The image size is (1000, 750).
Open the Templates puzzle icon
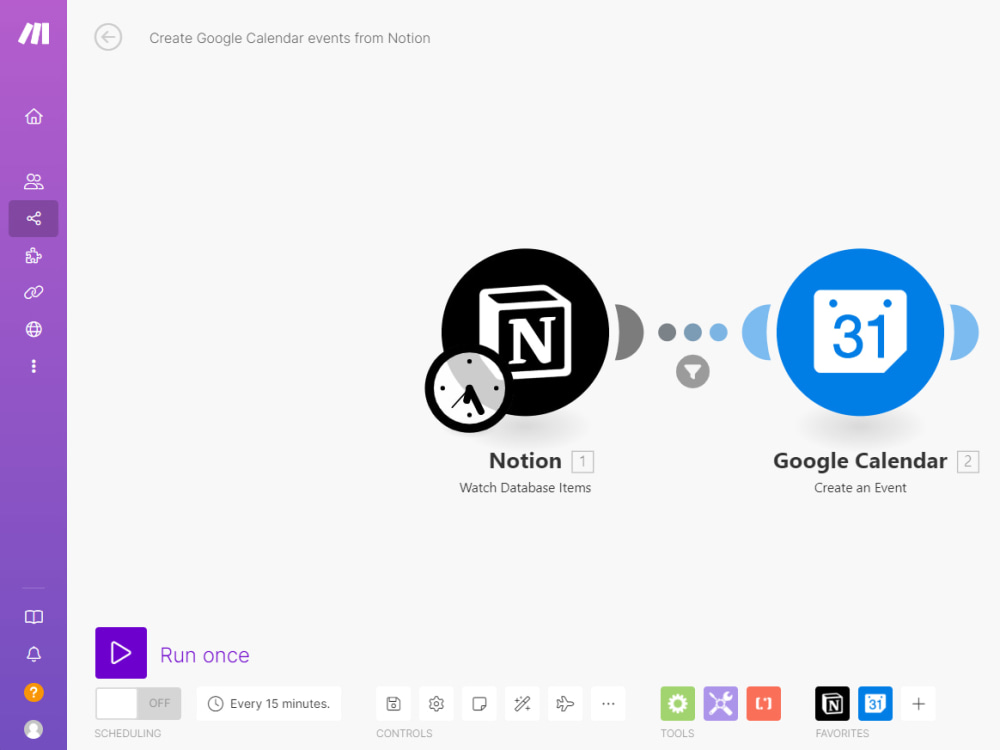point(34,256)
